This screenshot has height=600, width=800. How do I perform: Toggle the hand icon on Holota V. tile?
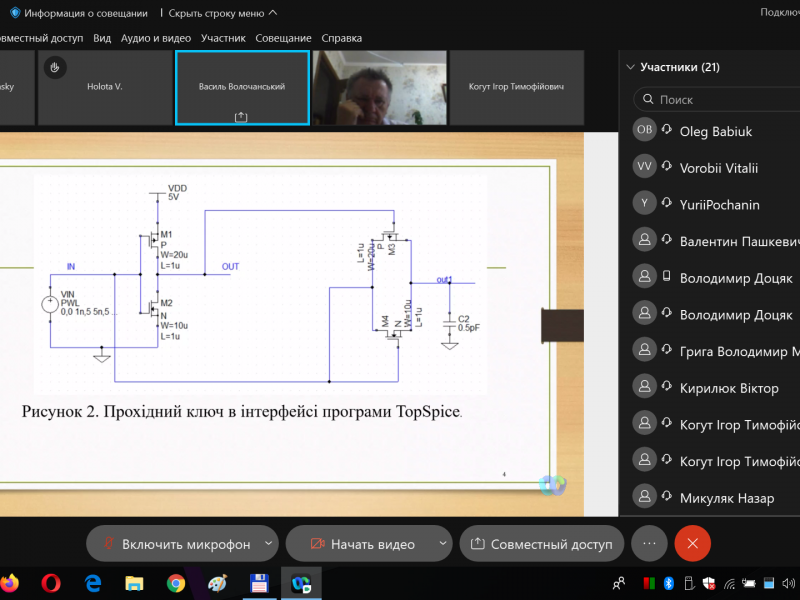pyautogui.click(x=57, y=68)
